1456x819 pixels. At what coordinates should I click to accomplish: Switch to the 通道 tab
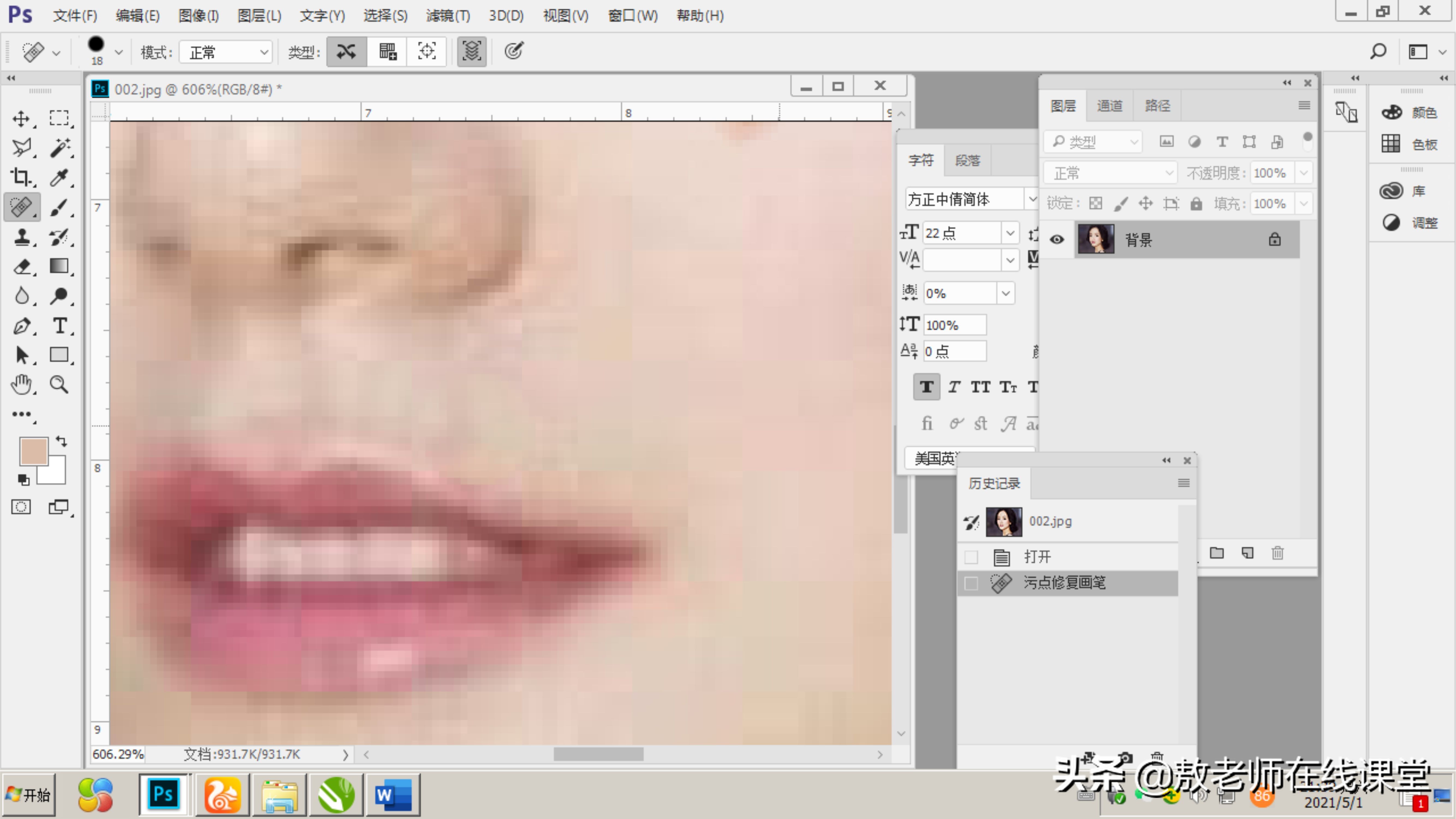[1109, 106]
